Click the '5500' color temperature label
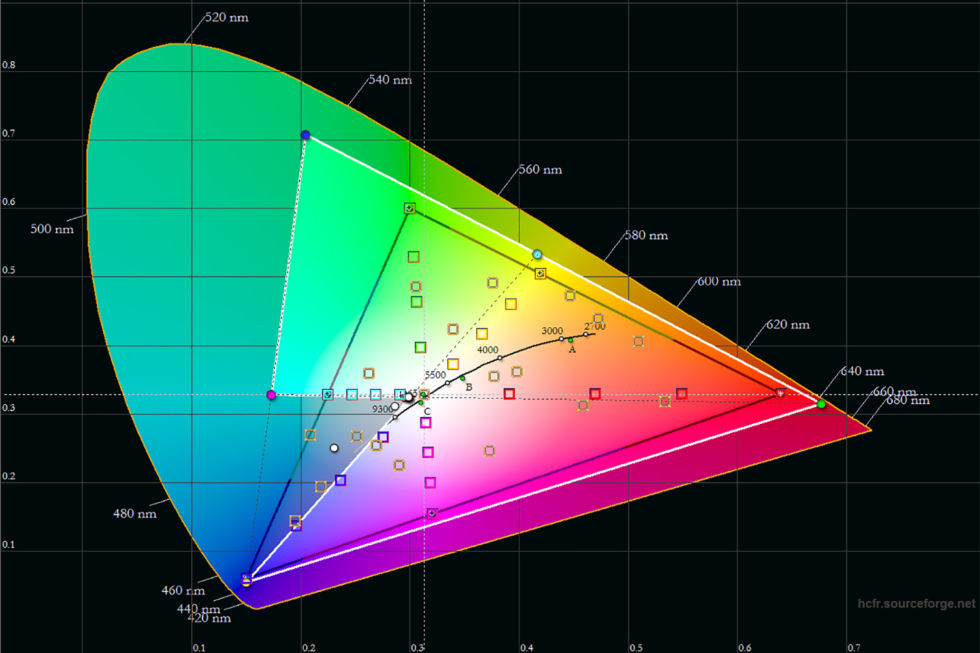The image size is (980, 653). [435, 375]
